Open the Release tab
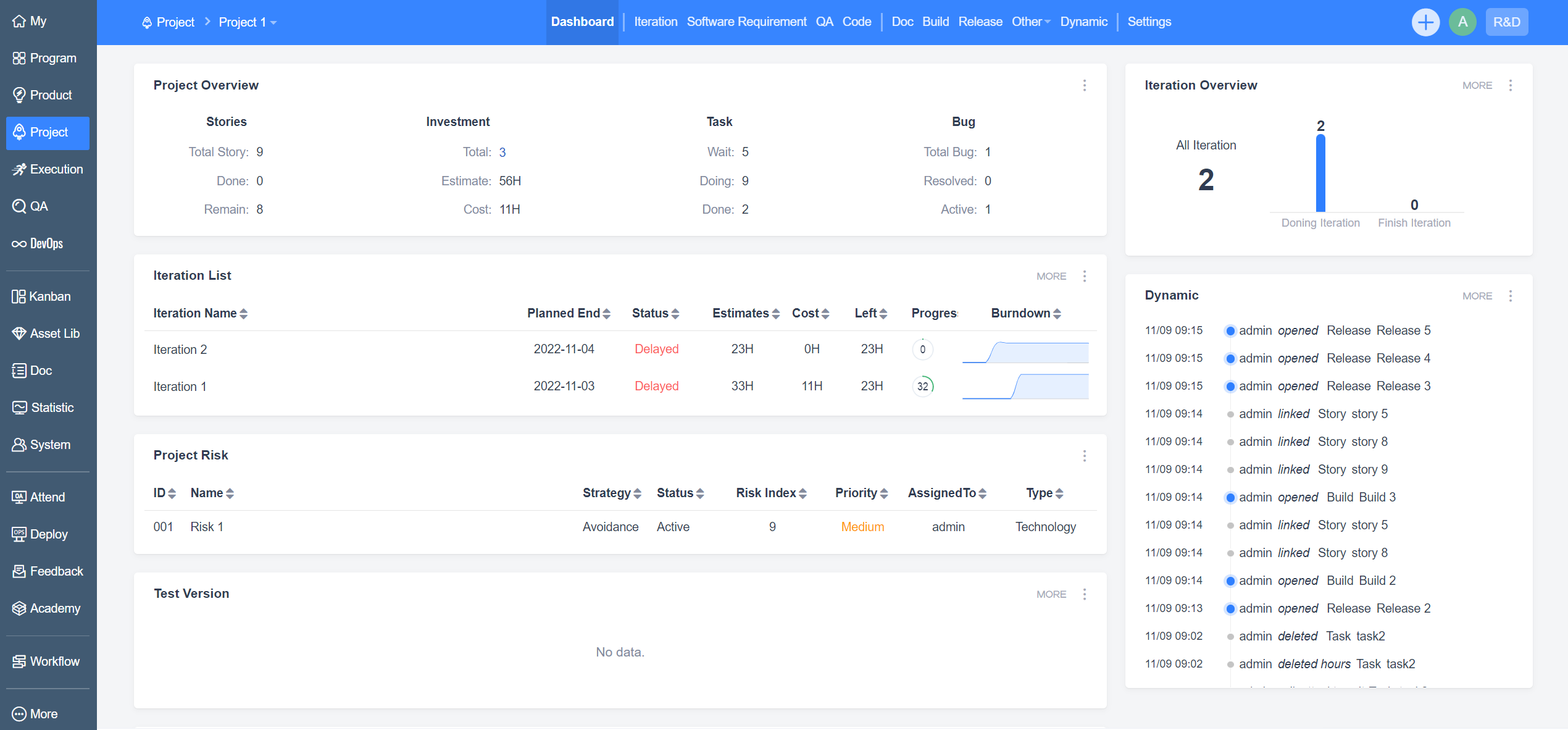The image size is (1568, 730). [980, 22]
